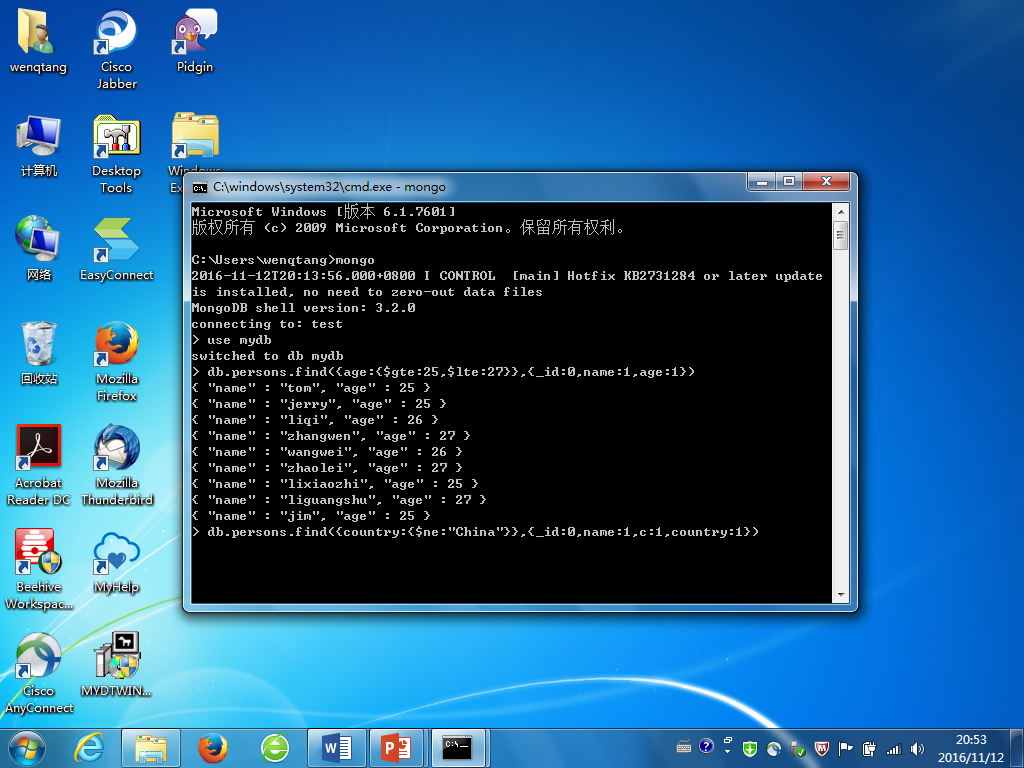Open MyHelp desktop shortcut
1024x768 pixels.
(x=116, y=562)
